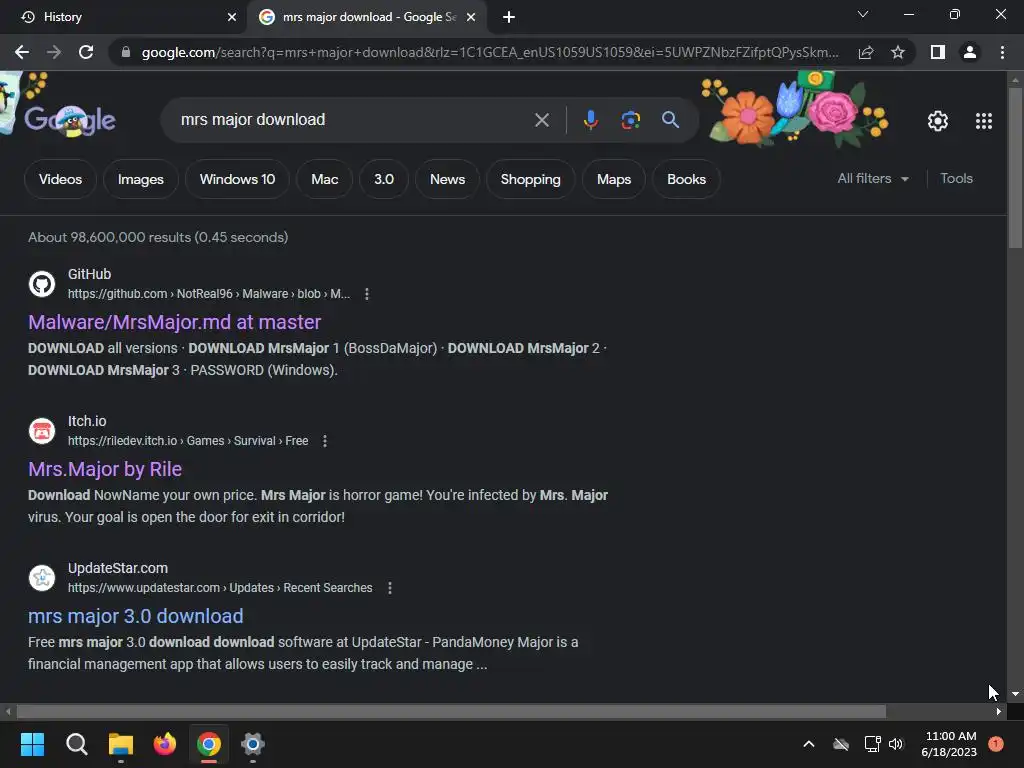The image size is (1024, 768).
Task: Filter results by Images
Action: click(140, 179)
